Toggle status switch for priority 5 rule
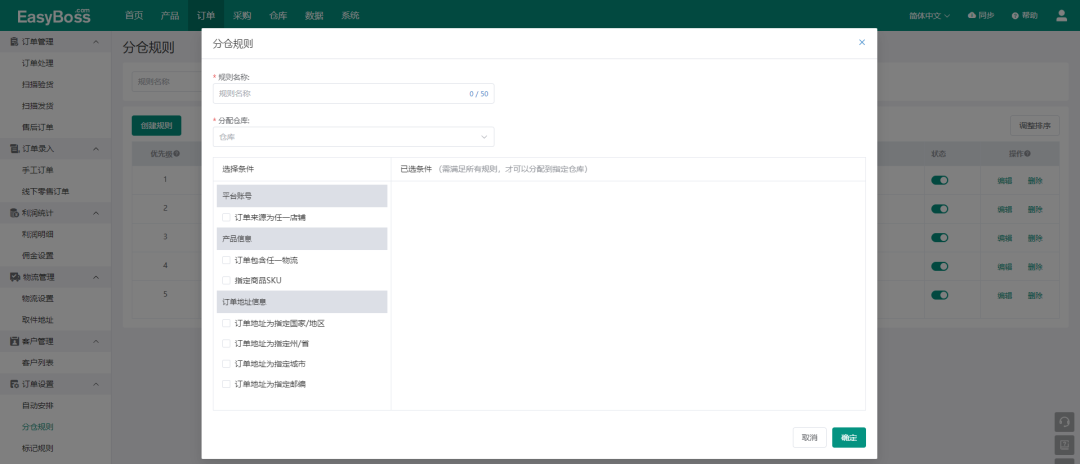The height and width of the screenshot is (464, 1080). [x=939, y=295]
